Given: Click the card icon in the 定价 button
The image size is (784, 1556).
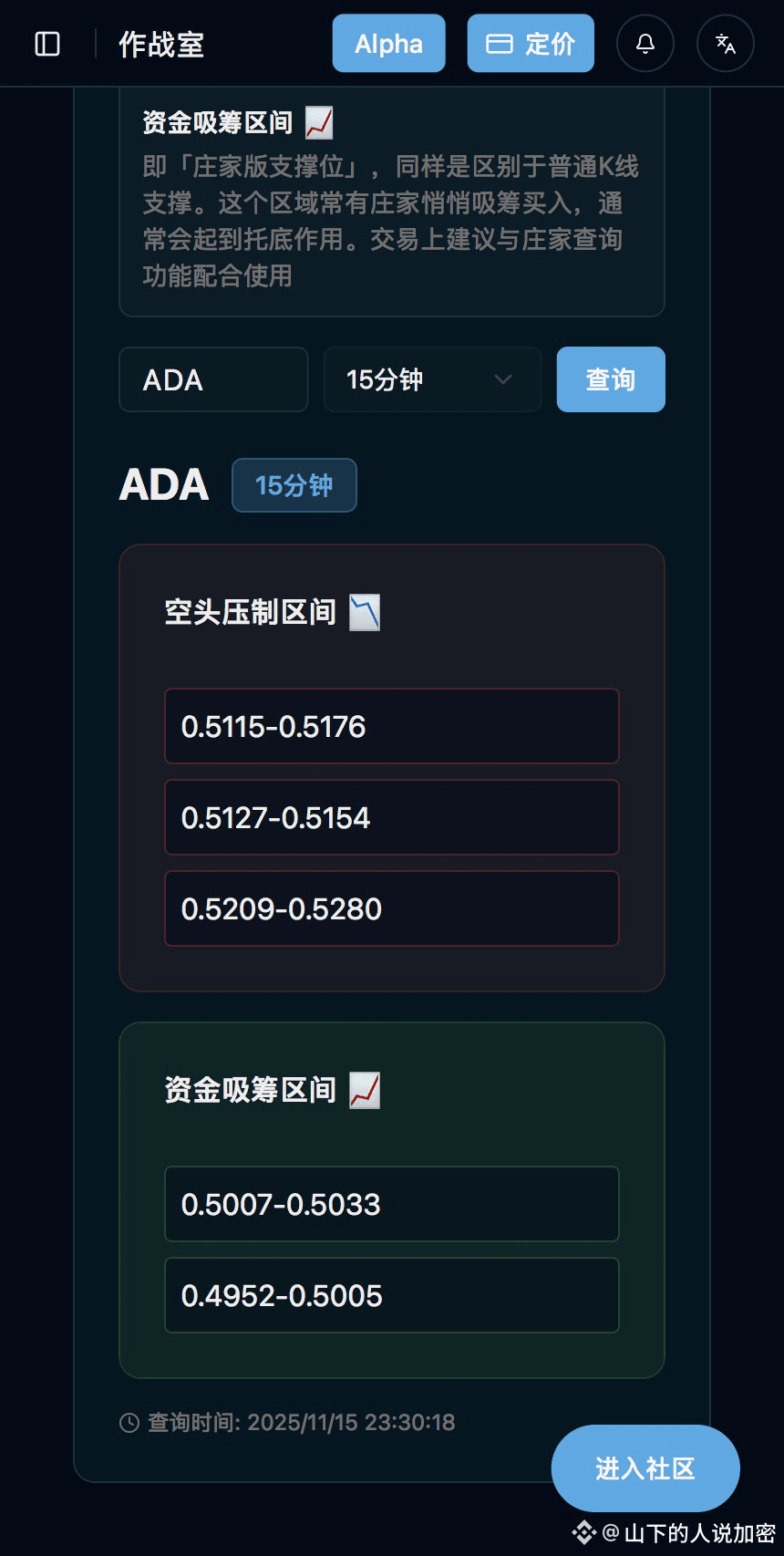Looking at the screenshot, I should [x=499, y=44].
